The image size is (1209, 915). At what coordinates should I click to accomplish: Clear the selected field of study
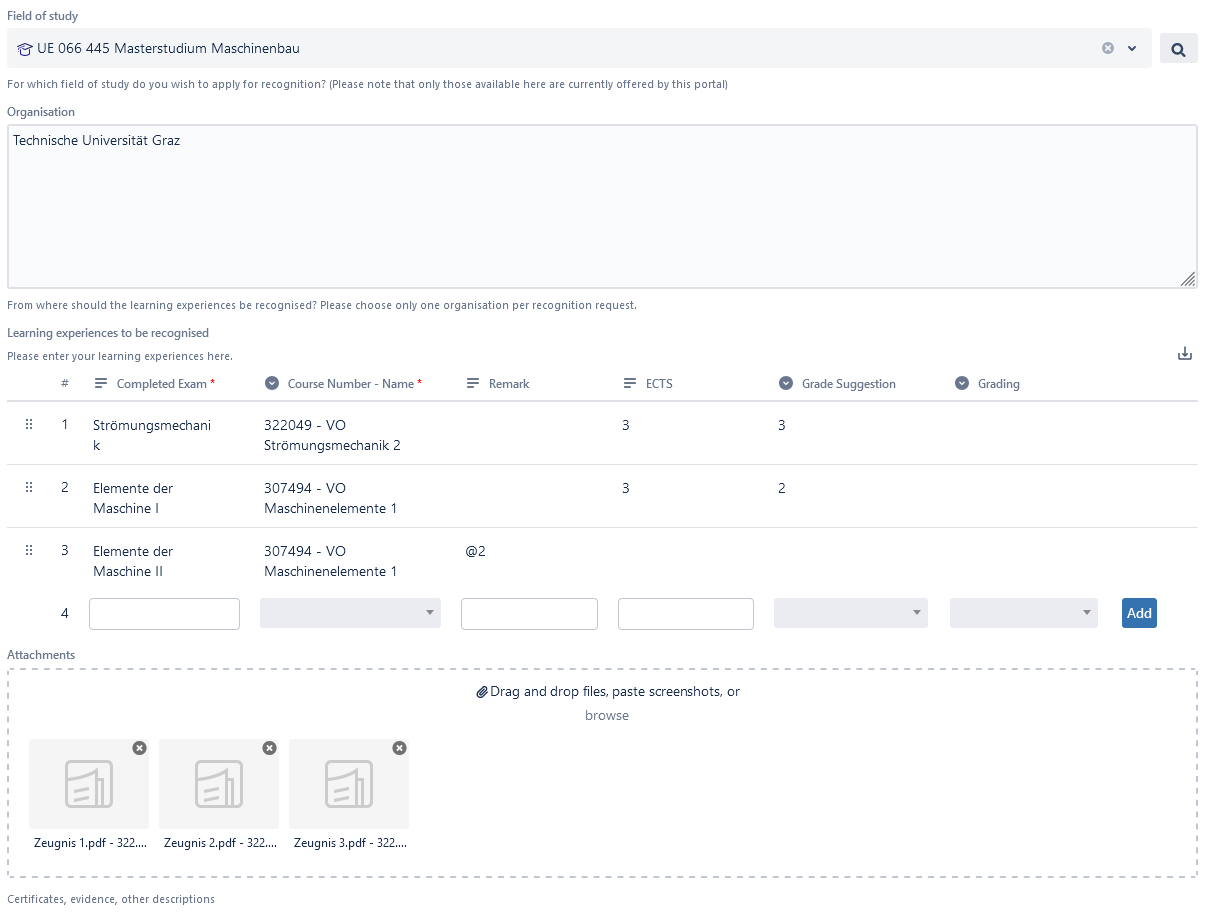[x=1108, y=48]
